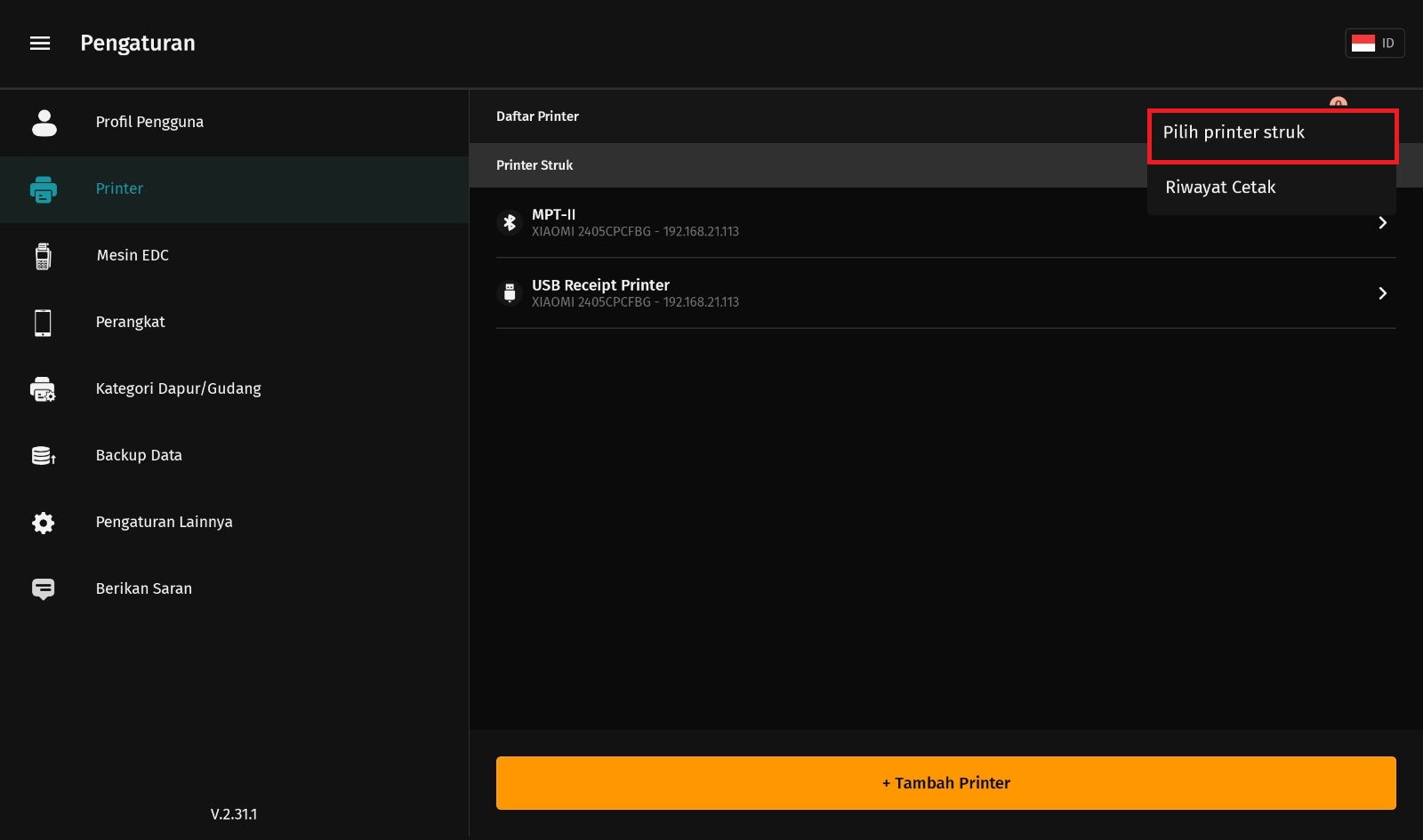
Task: Click the Kategori Dapur/Gudang icon
Action: [x=43, y=389]
